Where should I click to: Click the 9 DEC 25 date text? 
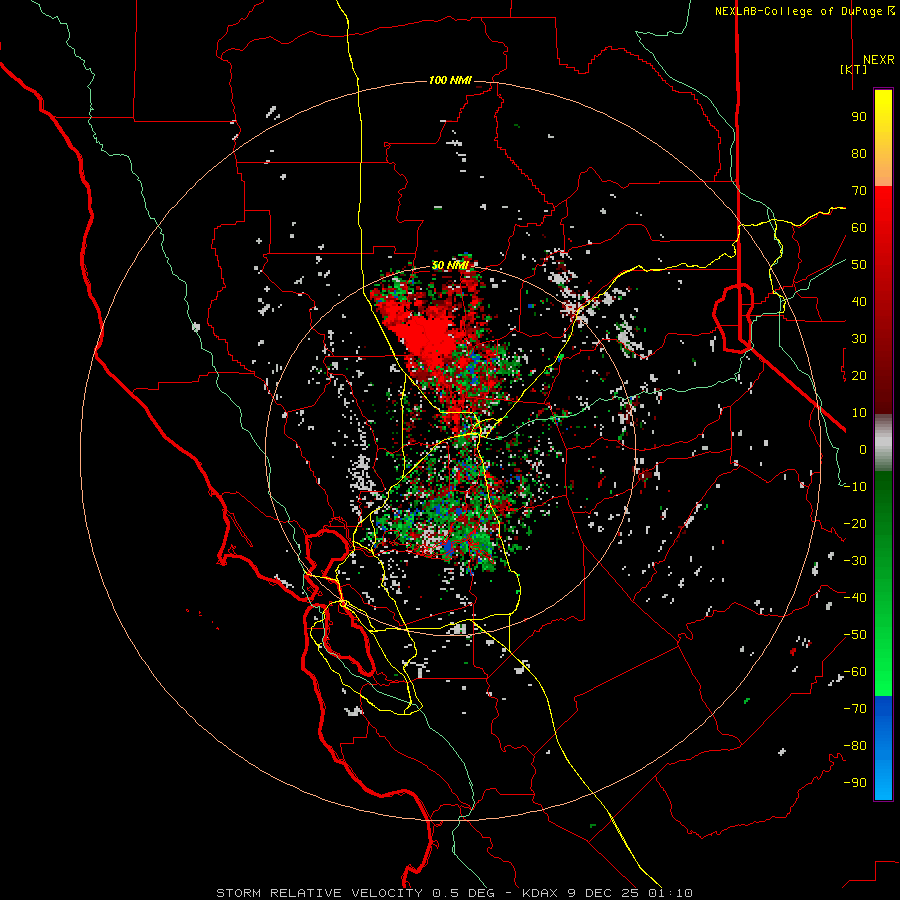pyautogui.click(x=603, y=893)
